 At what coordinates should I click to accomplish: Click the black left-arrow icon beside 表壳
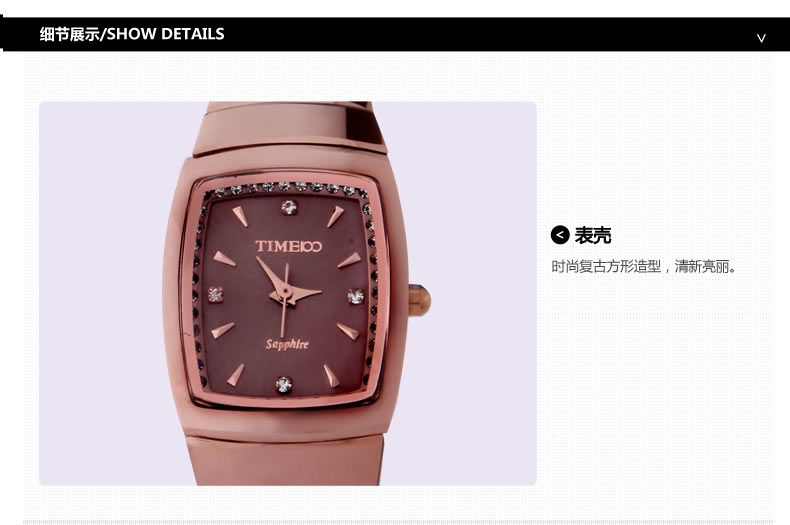560,235
